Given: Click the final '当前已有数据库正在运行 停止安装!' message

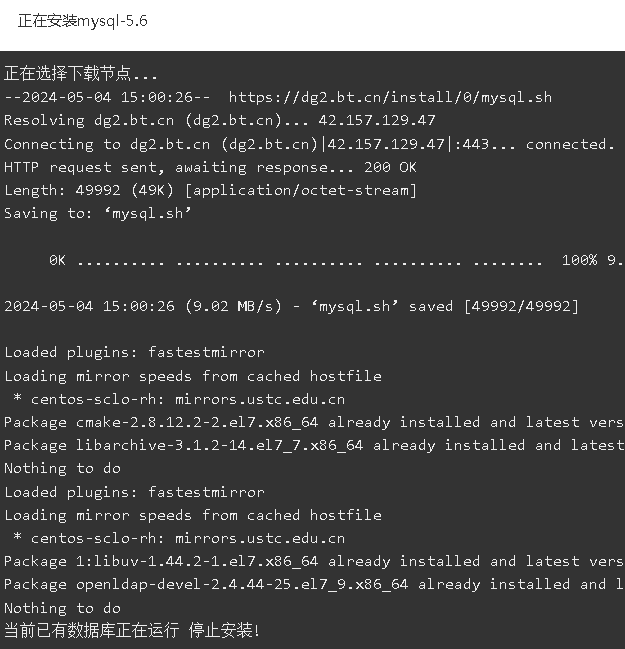Looking at the screenshot, I should (x=132, y=630).
